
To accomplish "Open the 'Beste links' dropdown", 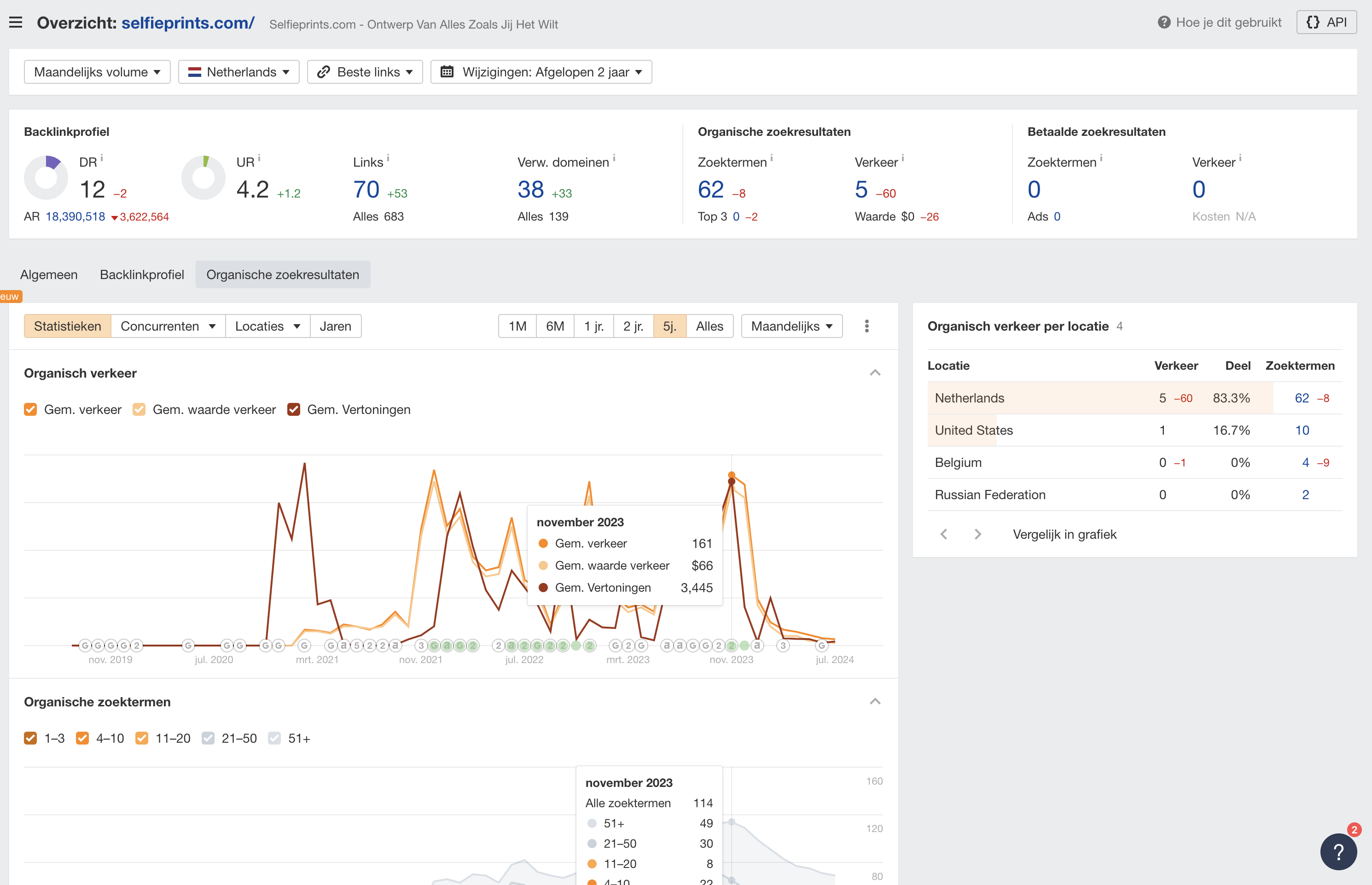I will coord(365,72).
